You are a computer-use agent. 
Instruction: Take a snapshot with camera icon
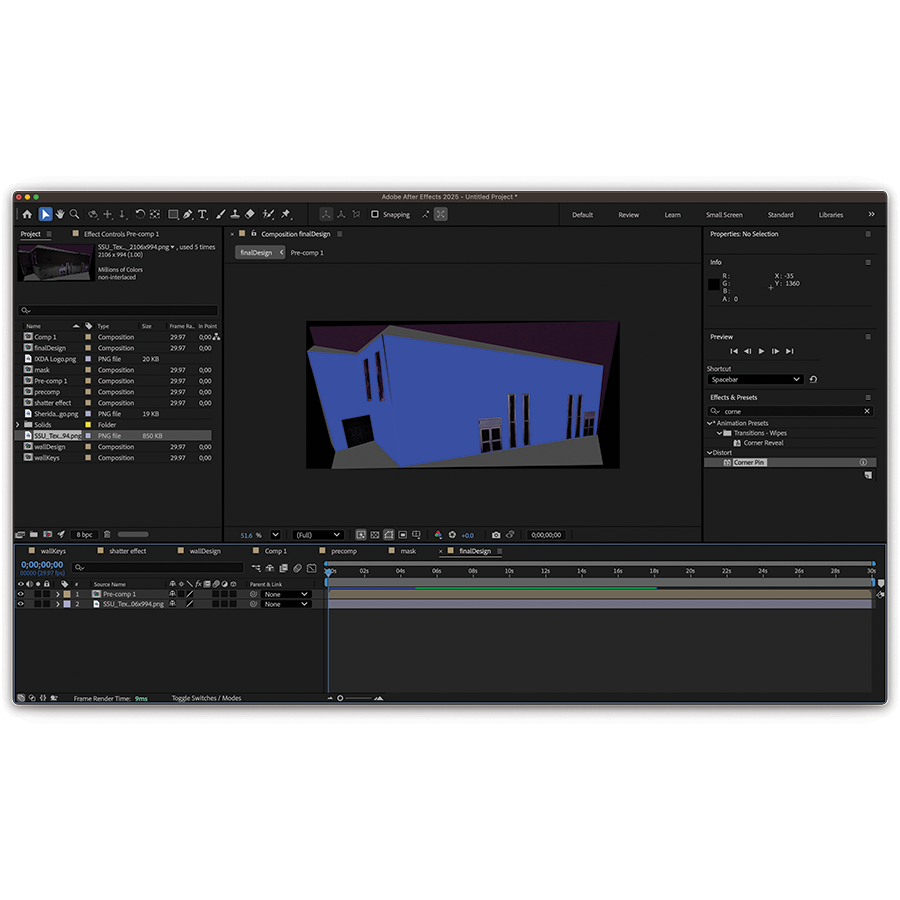point(496,535)
